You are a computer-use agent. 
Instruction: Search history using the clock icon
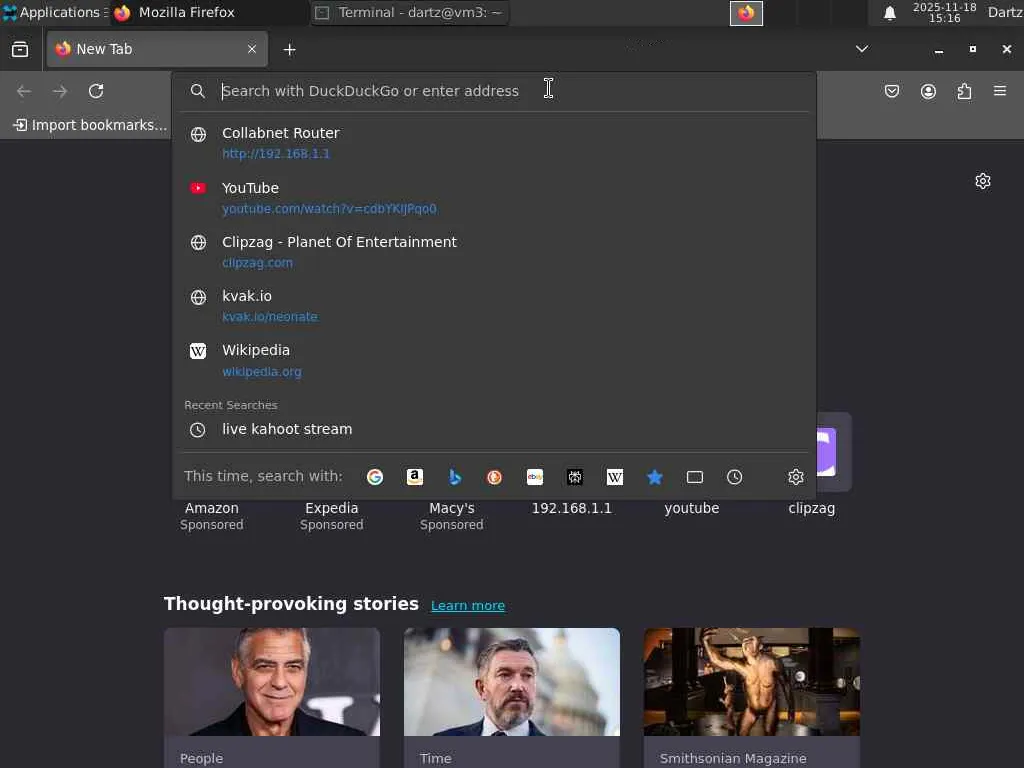click(x=735, y=477)
